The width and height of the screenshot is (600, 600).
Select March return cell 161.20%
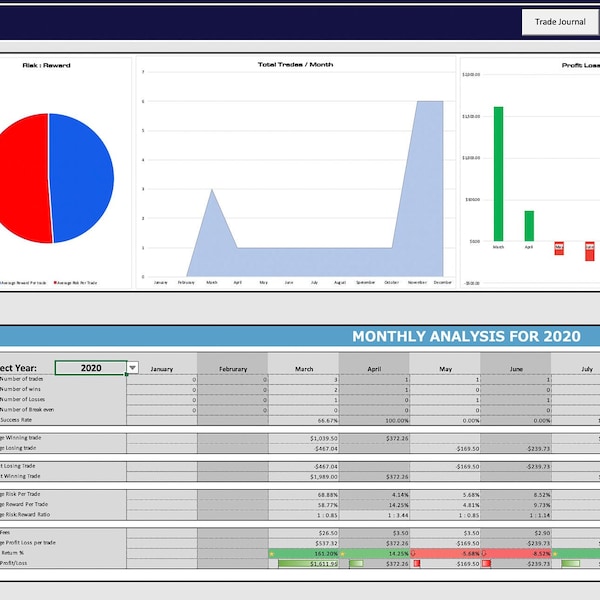304,553
